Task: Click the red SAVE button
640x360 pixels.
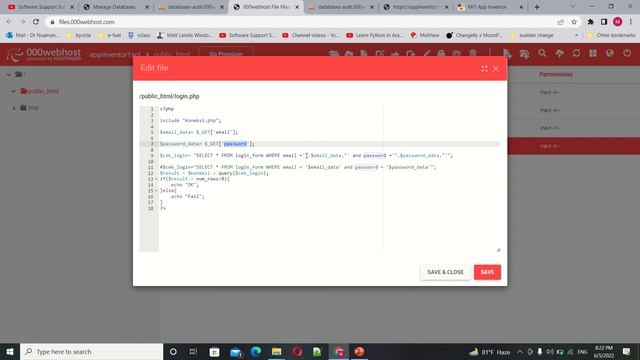Action: [x=487, y=272]
